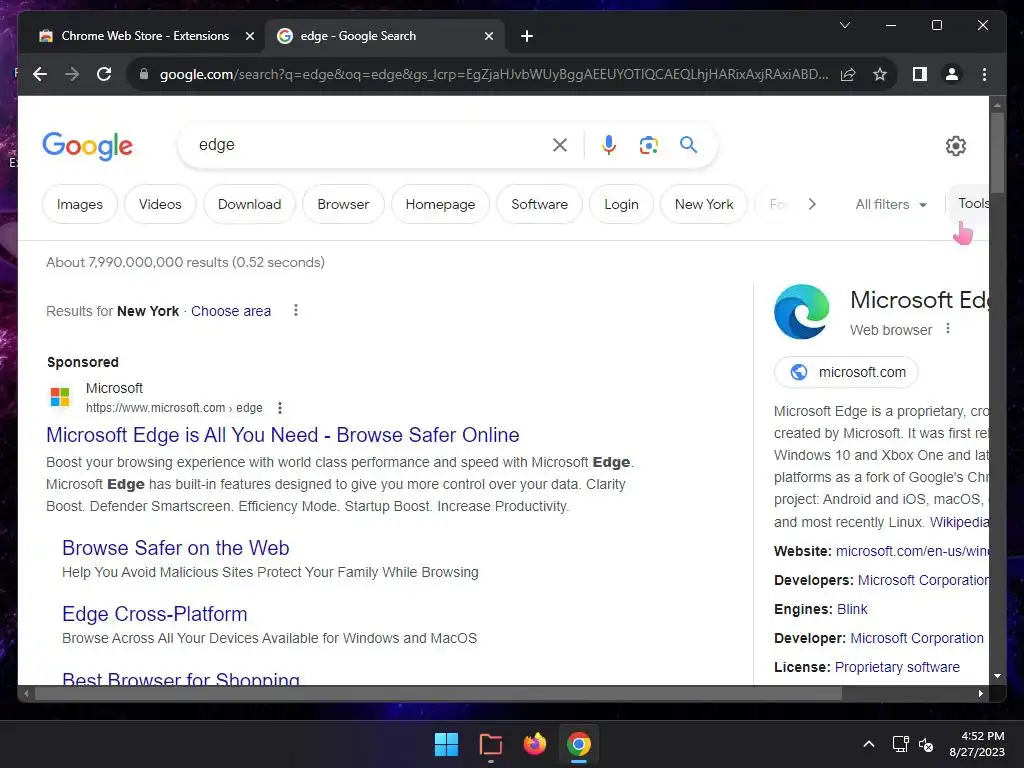
Task: Go back with the browser back arrow
Action: (40, 74)
